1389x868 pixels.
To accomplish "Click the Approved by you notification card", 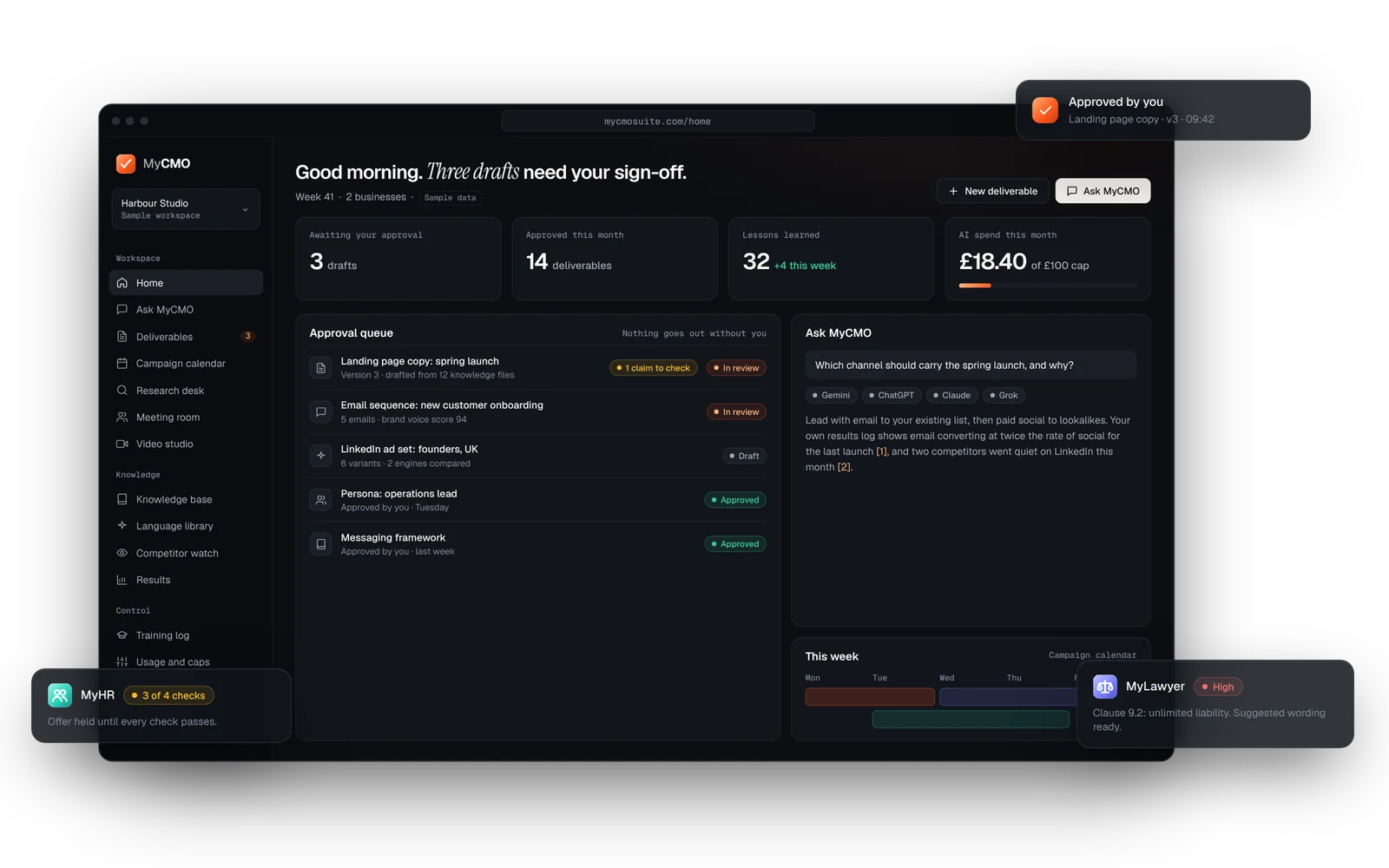I will tap(1163, 110).
